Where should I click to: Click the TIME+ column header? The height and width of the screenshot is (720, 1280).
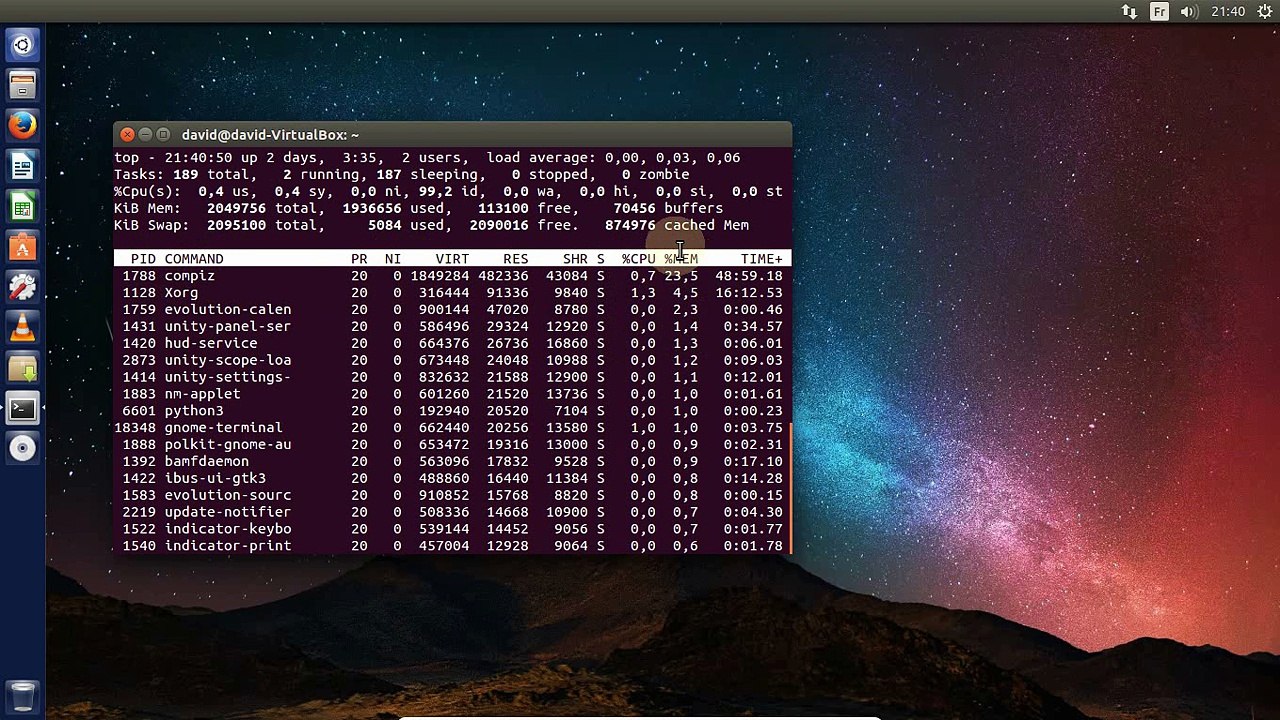[762, 259]
